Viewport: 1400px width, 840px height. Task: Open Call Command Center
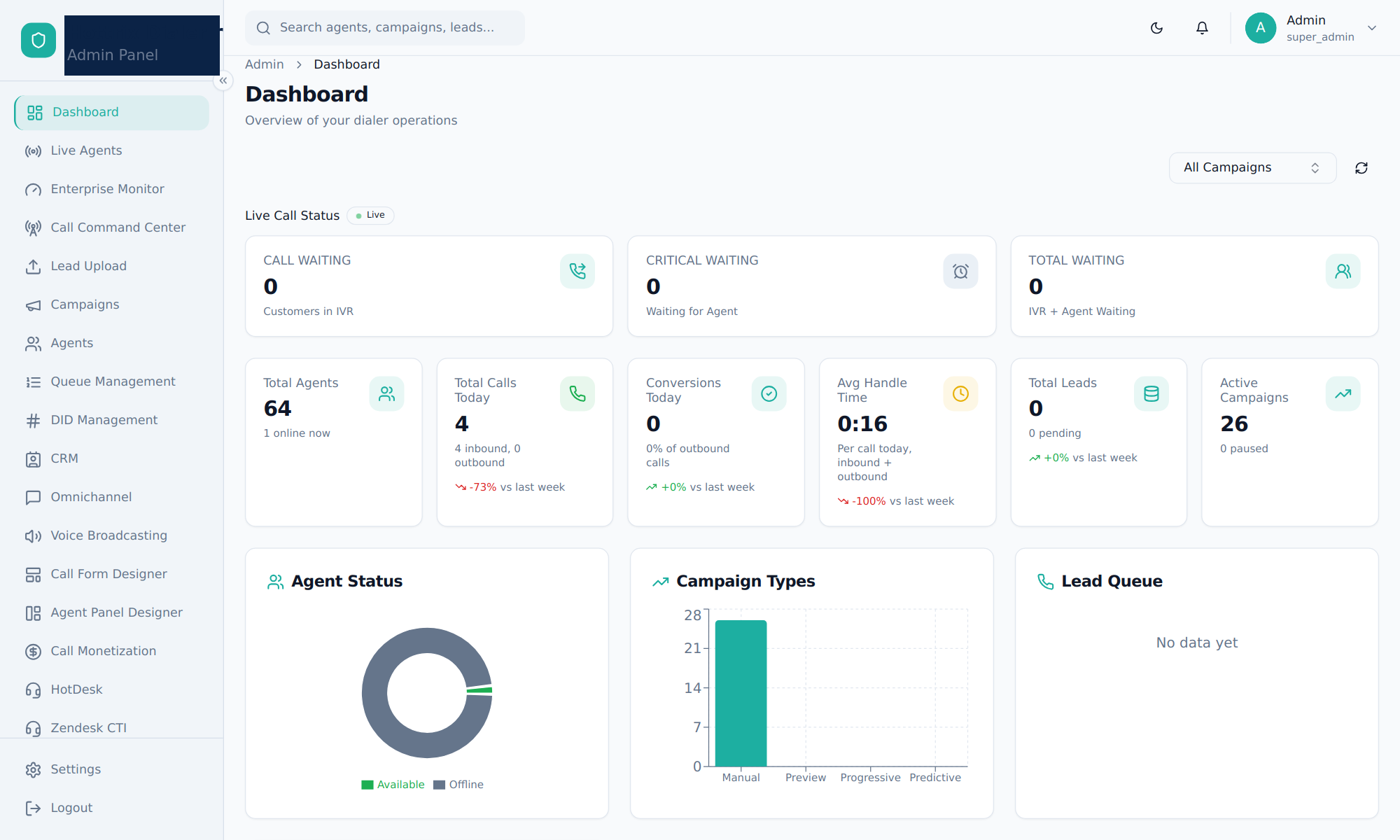tap(112, 227)
